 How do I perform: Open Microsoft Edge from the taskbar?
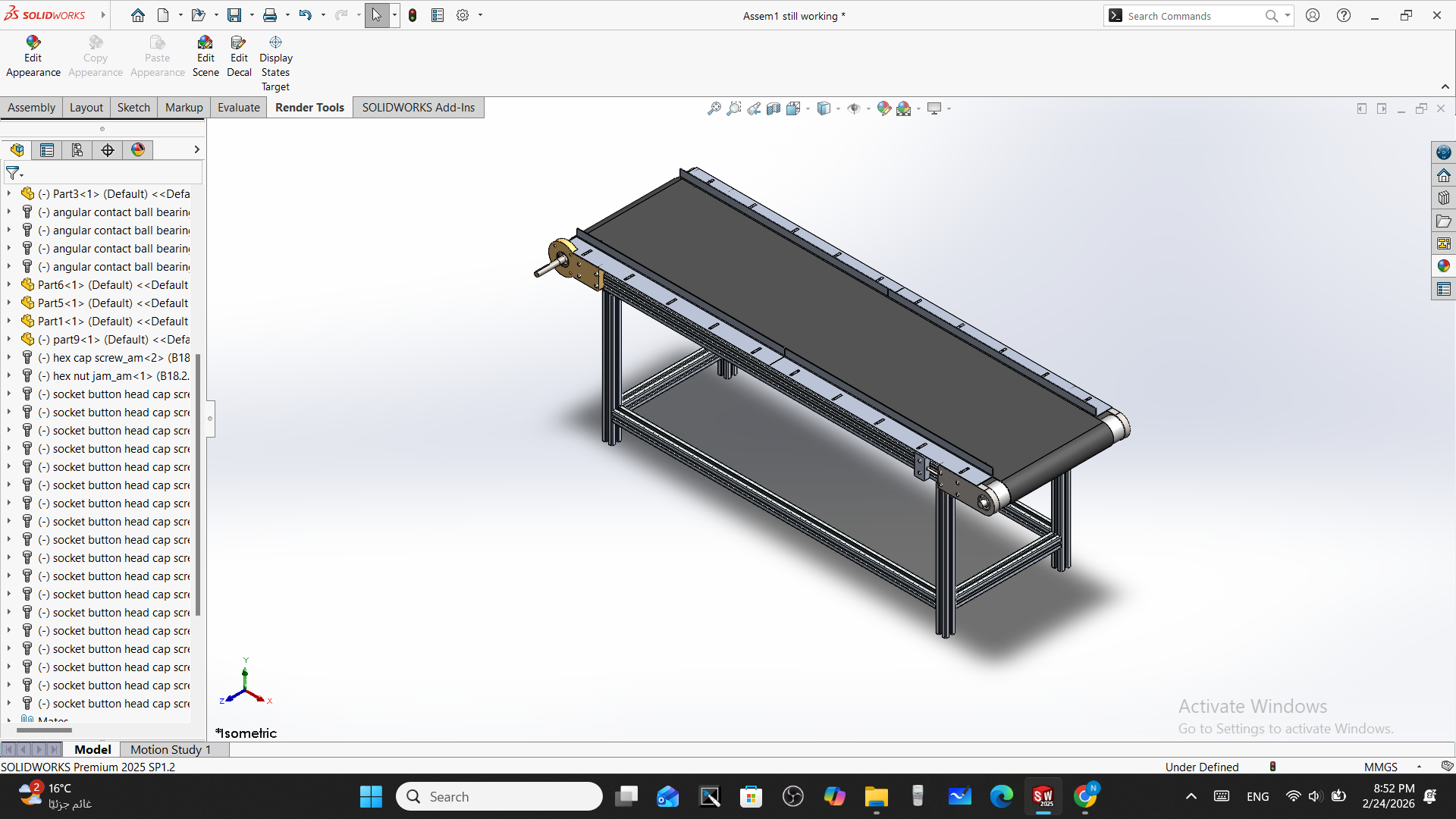(1001, 796)
